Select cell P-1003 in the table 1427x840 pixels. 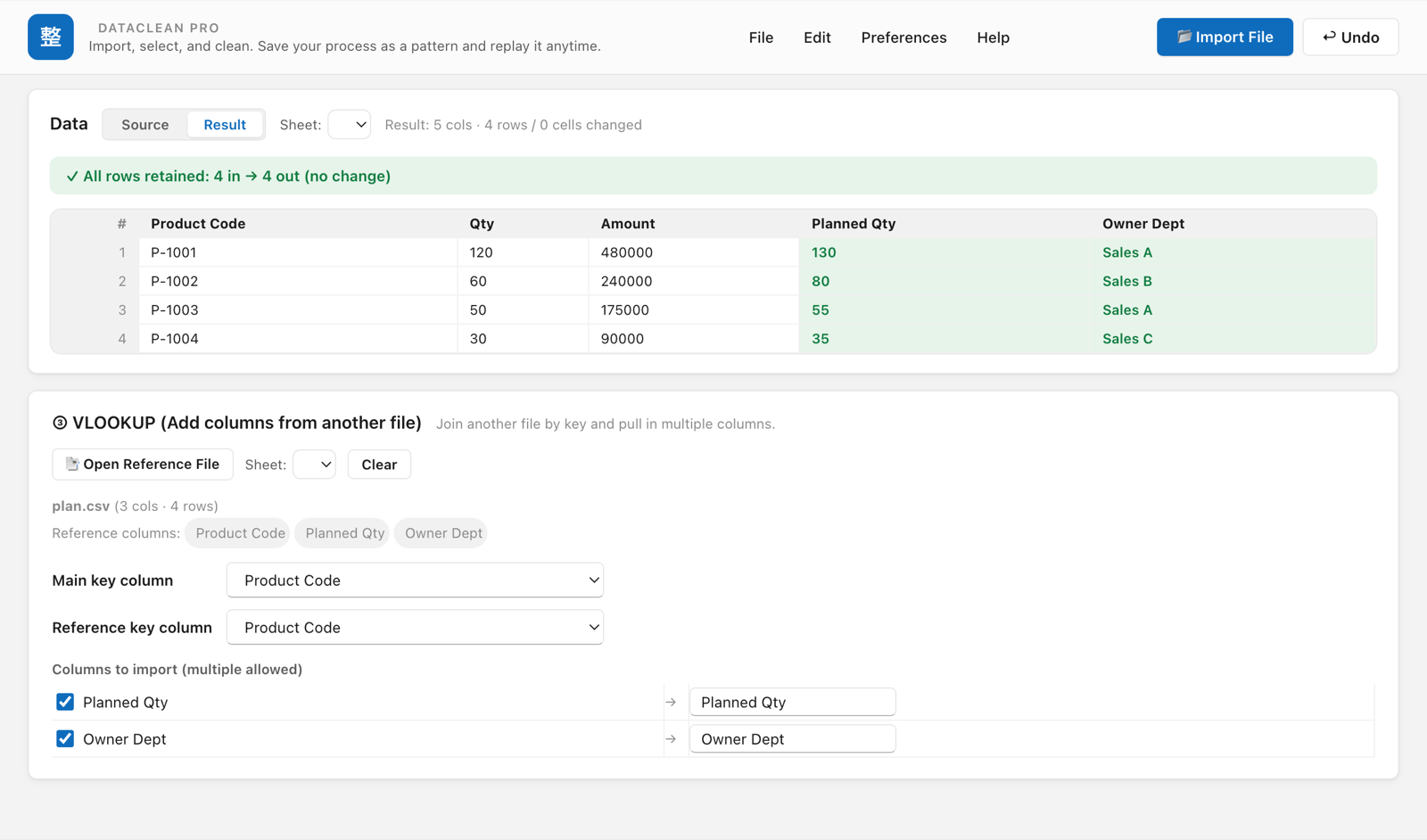tap(298, 310)
